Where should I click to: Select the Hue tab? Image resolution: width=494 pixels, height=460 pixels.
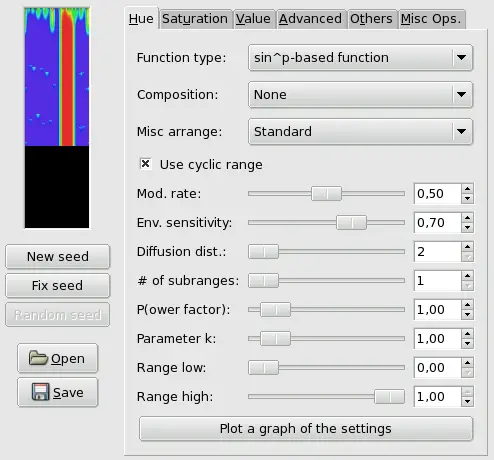click(x=141, y=18)
